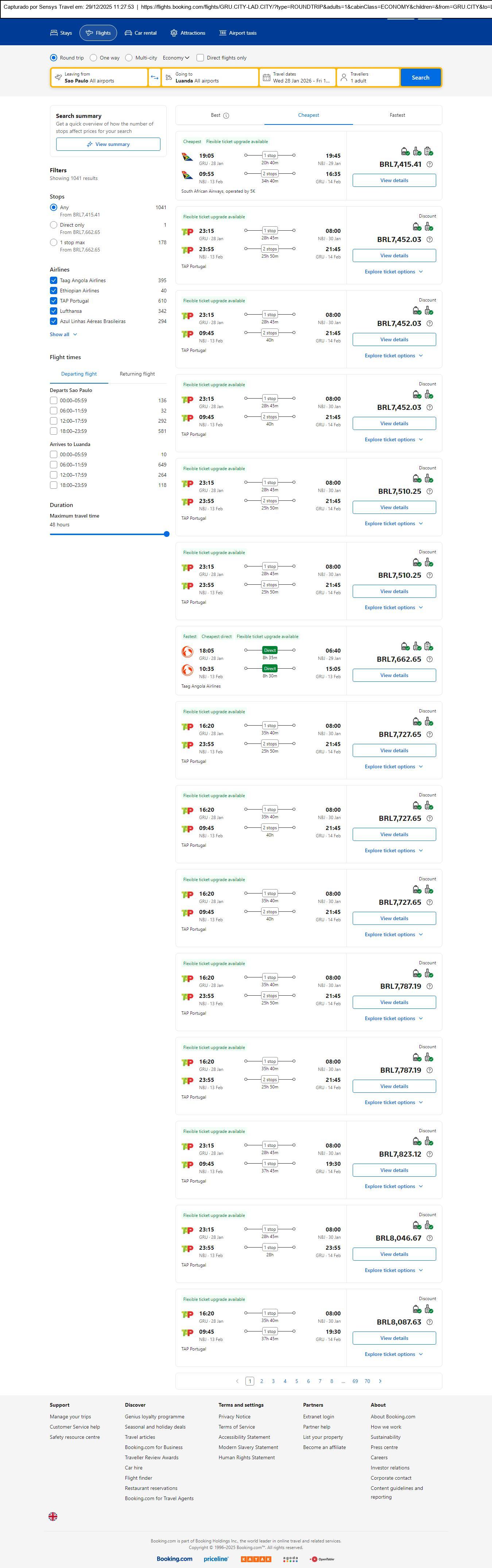Expand Explore ticket options for BRL8,046.67 flight

click(x=394, y=1270)
